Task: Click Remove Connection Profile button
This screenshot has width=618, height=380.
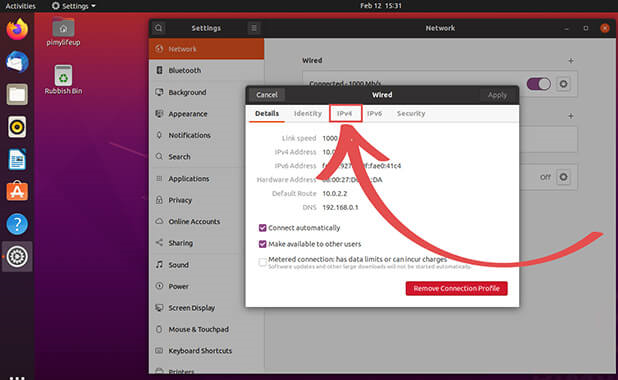Action: pyautogui.click(x=456, y=288)
